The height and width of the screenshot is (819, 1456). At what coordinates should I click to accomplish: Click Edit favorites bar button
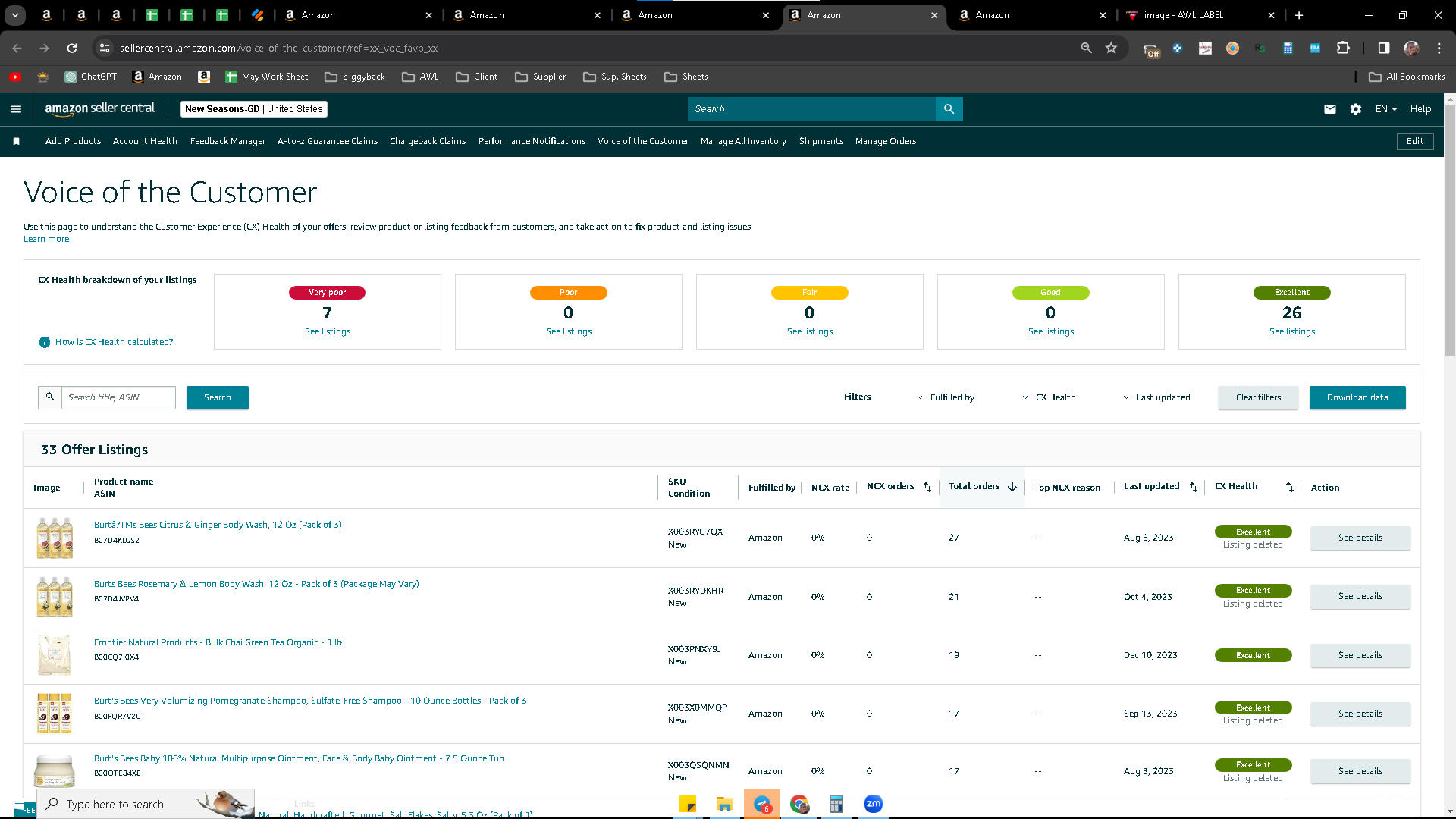tap(1415, 141)
